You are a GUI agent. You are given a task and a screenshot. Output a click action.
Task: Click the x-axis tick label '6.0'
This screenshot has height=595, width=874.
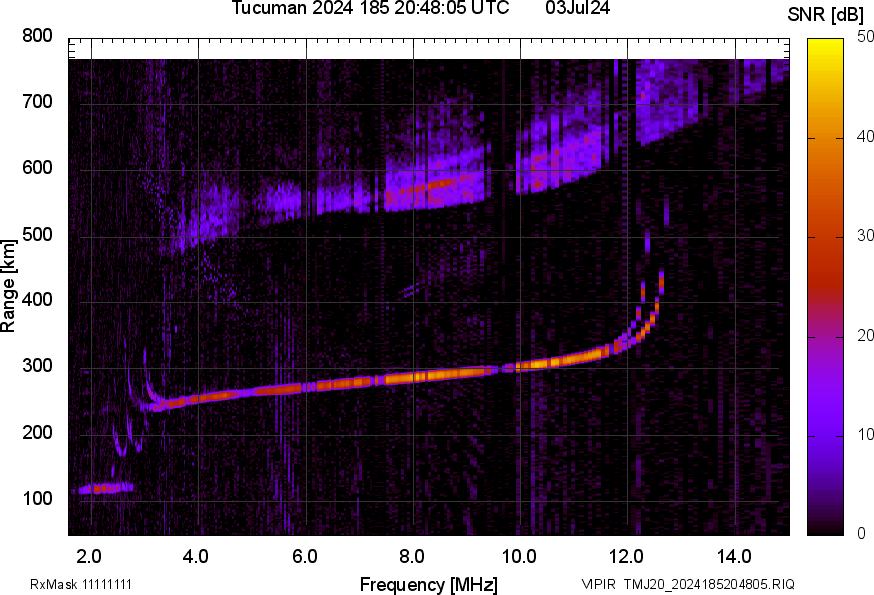tap(304, 557)
